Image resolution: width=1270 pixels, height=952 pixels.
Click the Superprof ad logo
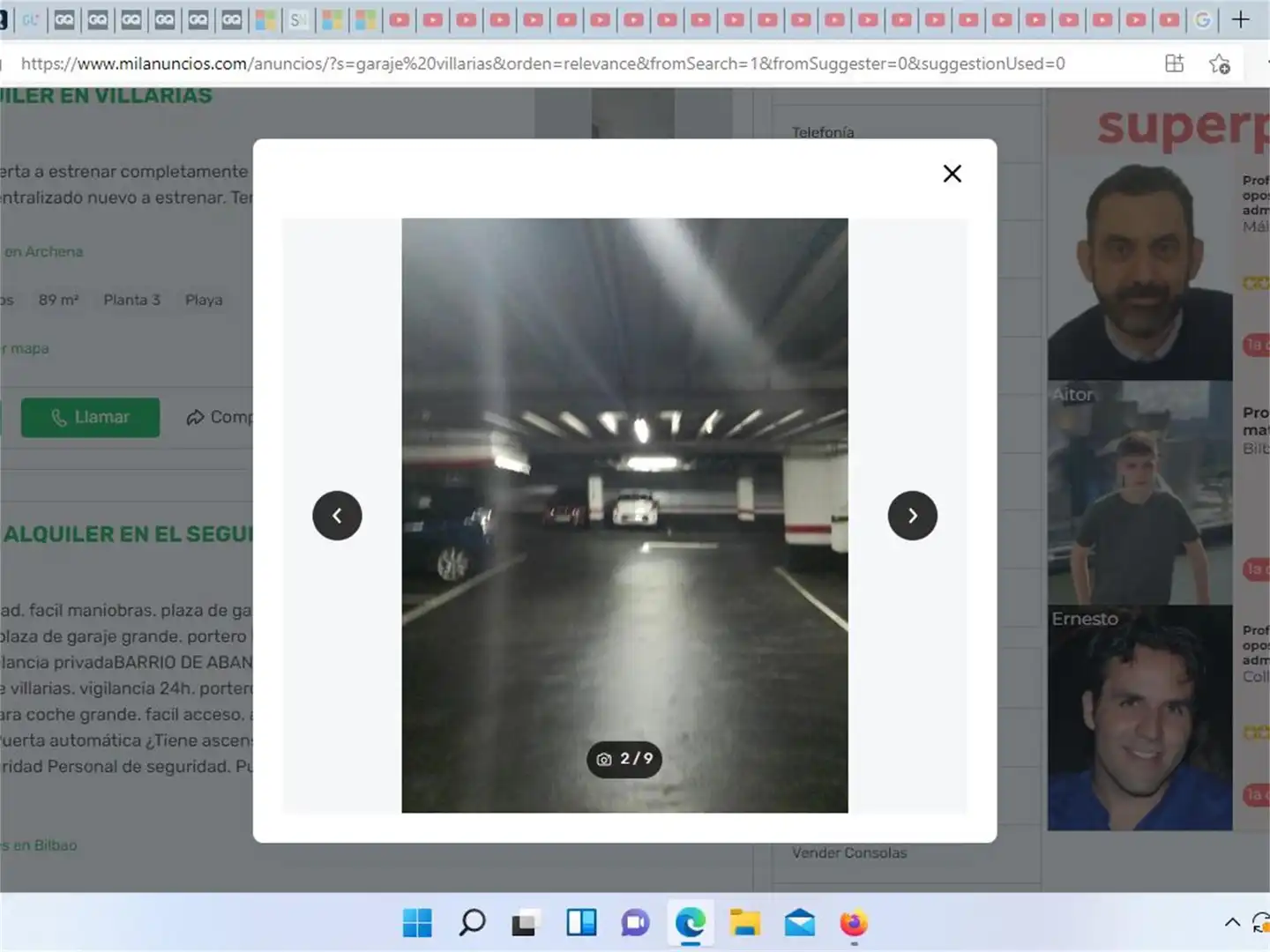coord(1182,128)
